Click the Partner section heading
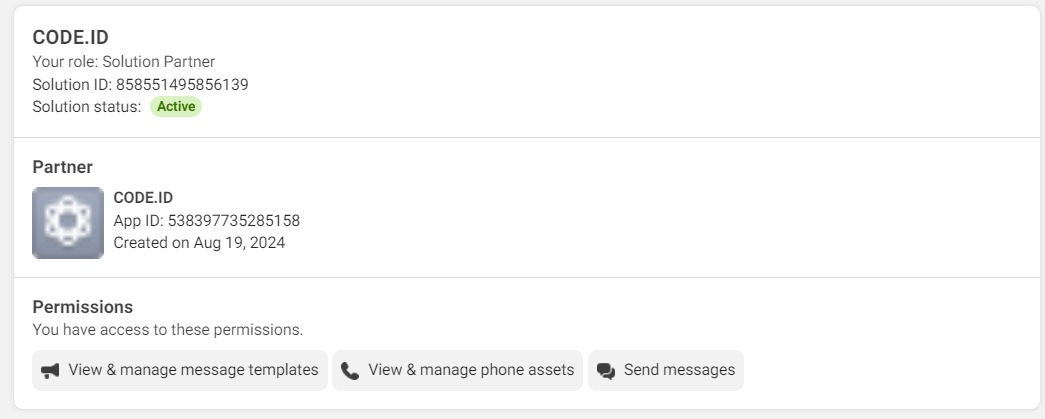Screen dimensions: 1045x419 [x=62, y=167]
